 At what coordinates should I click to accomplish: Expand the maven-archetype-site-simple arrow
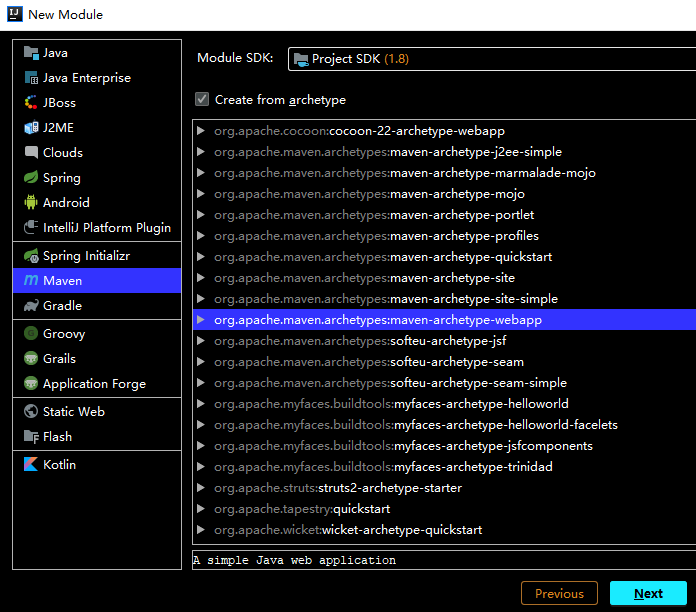(x=201, y=298)
